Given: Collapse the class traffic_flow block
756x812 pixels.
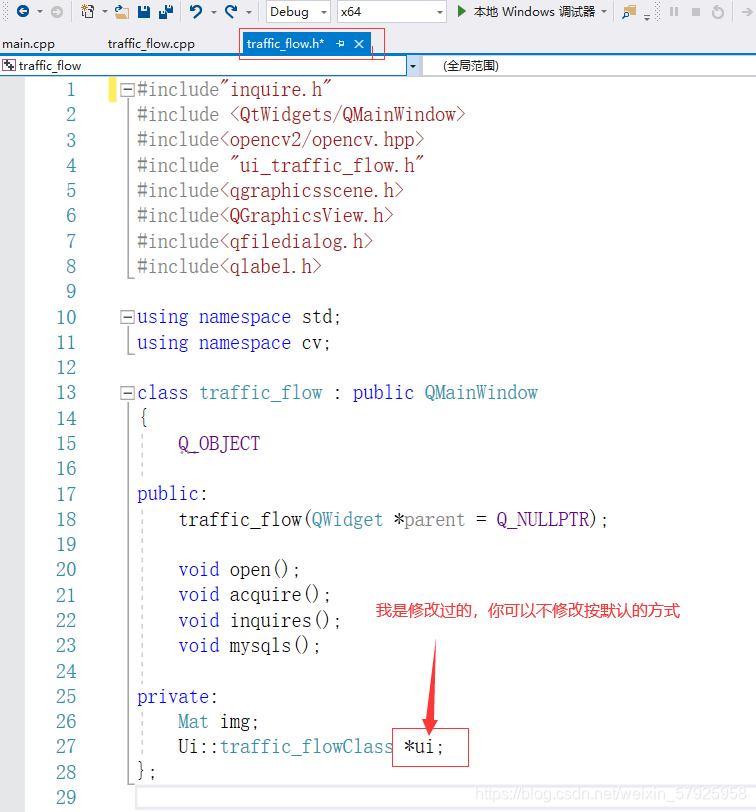Looking at the screenshot, I should click(127, 393).
